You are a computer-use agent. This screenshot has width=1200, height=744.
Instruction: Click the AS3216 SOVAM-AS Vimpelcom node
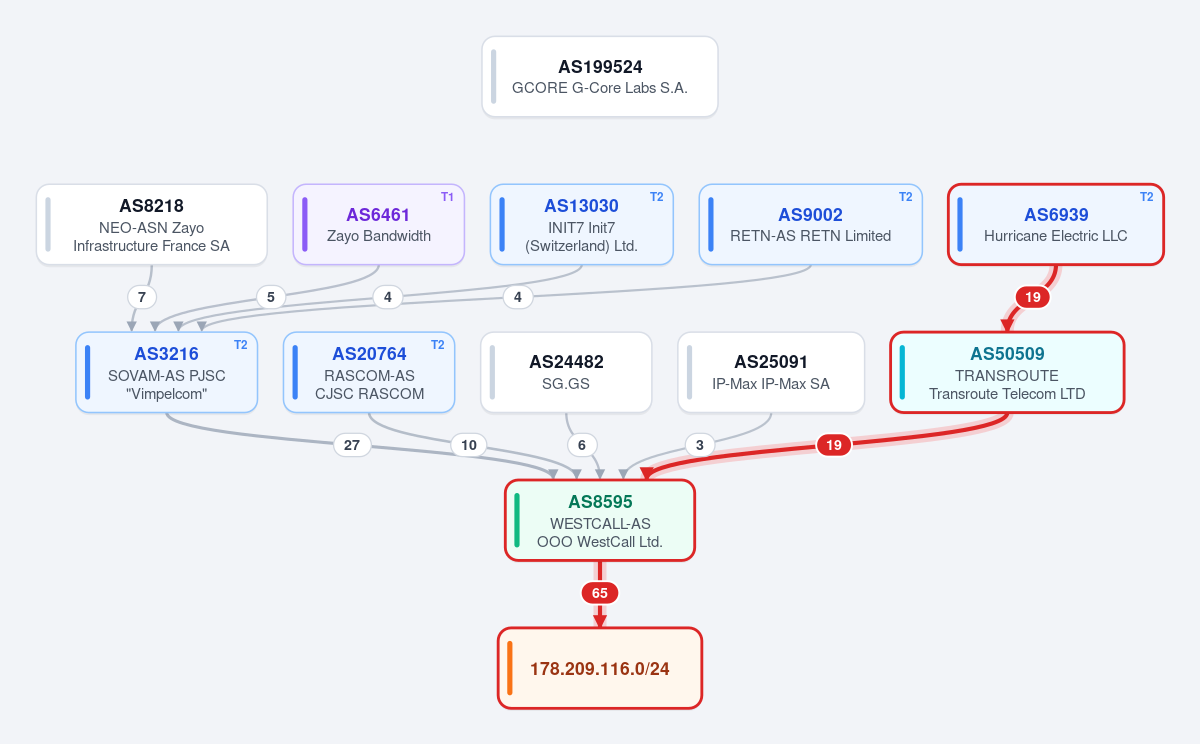(x=167, y=372)
